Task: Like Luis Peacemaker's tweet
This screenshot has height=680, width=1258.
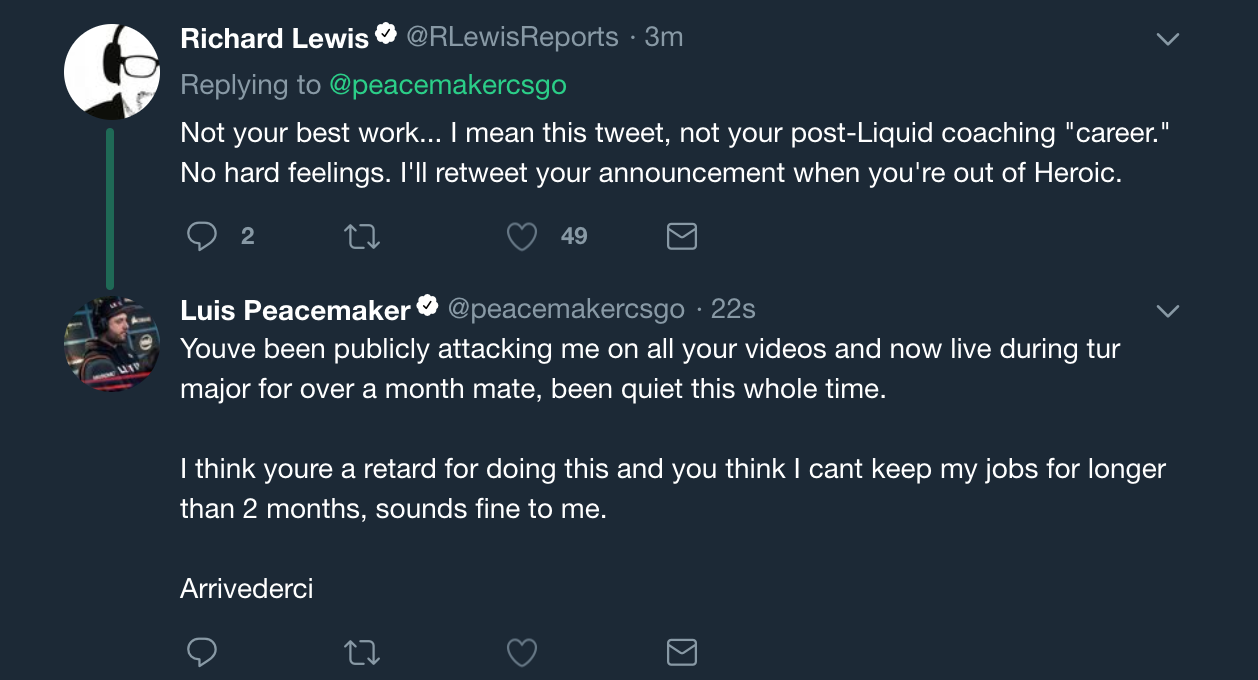Action: (x=522, y=653)
